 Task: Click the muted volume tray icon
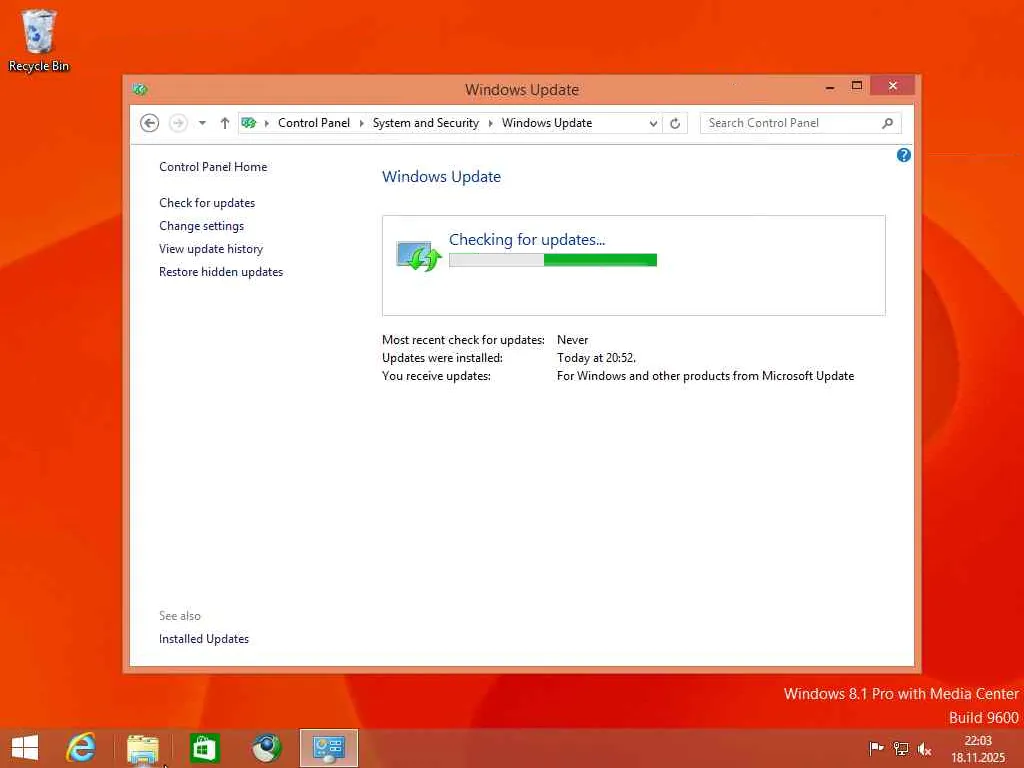point(925,749)
